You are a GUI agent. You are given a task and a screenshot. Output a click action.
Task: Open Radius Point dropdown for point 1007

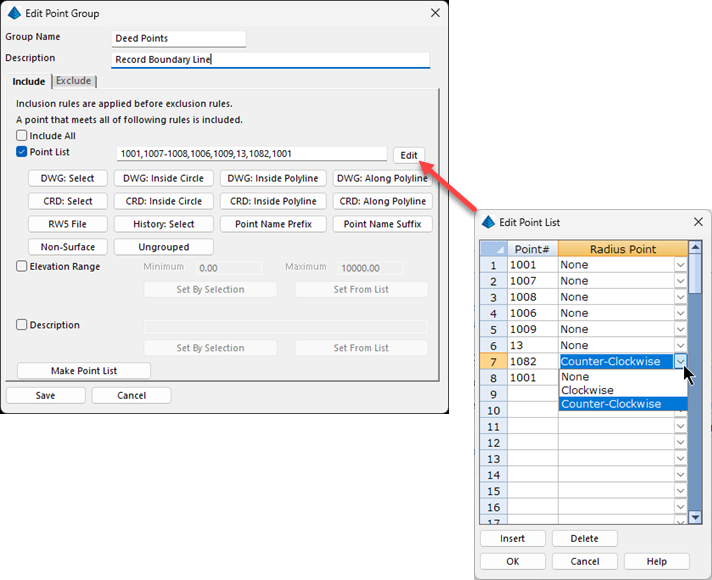[x=680, y=282]
